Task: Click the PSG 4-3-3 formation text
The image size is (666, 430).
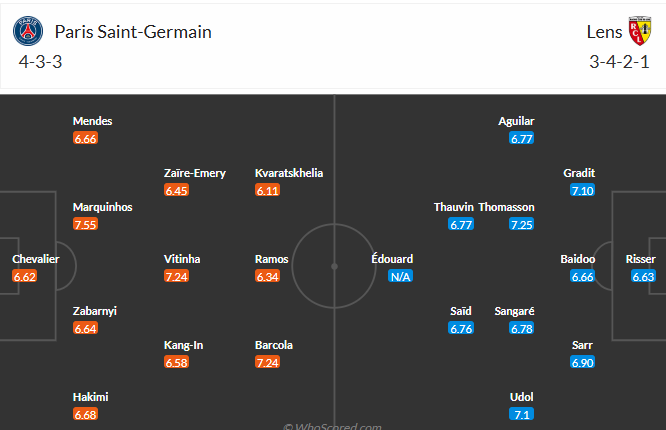Action: [x=40, y=62]
